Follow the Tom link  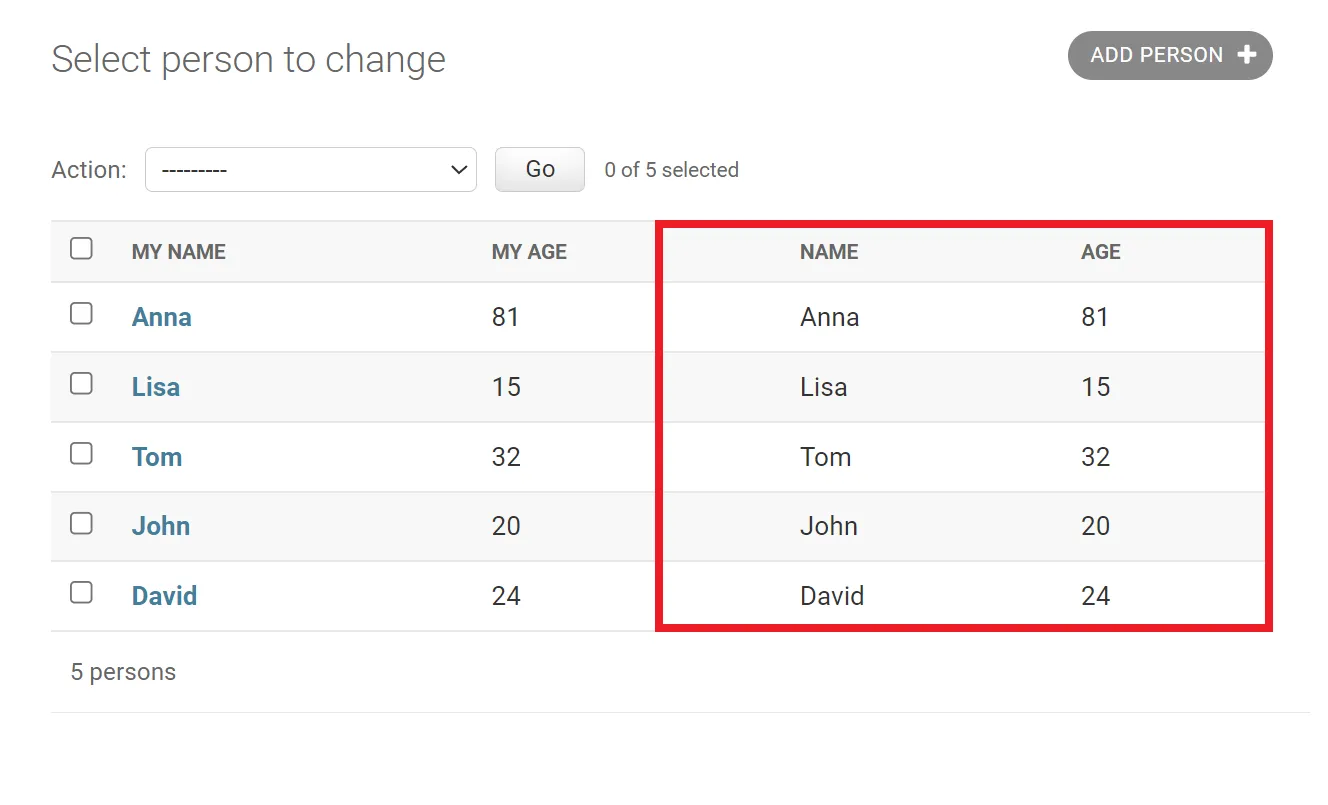[x=157, y=457]
